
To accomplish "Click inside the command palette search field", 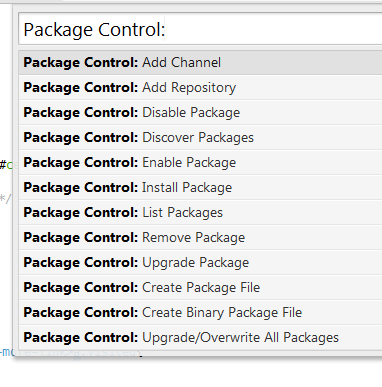I will [200, 29].
